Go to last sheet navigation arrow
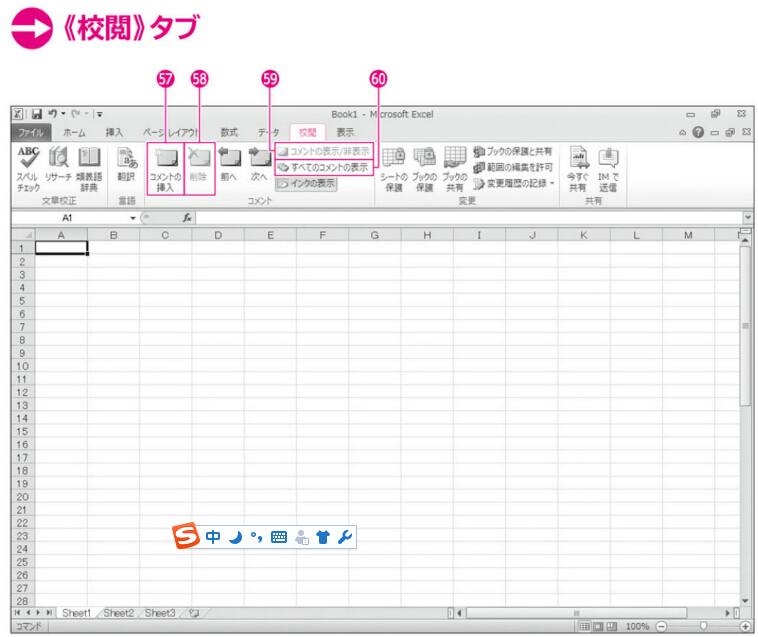 pyautogui.click(x=48, y=612)
